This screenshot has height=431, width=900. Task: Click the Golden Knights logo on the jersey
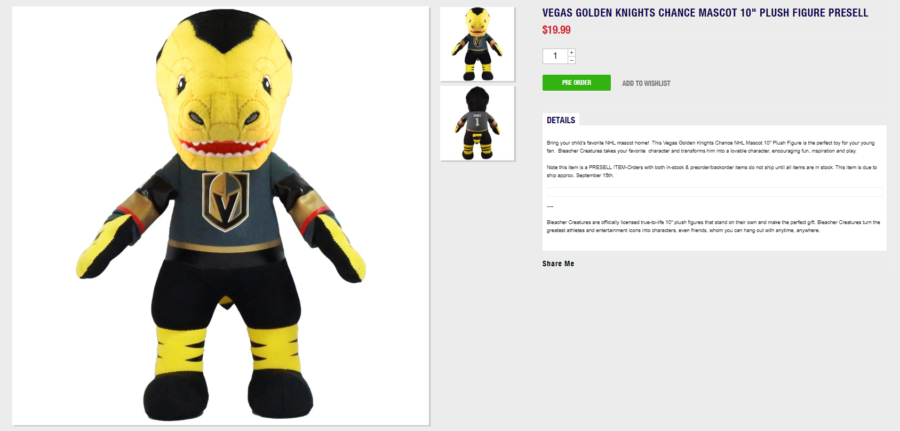pyautogui.click(x=226, y=201)
